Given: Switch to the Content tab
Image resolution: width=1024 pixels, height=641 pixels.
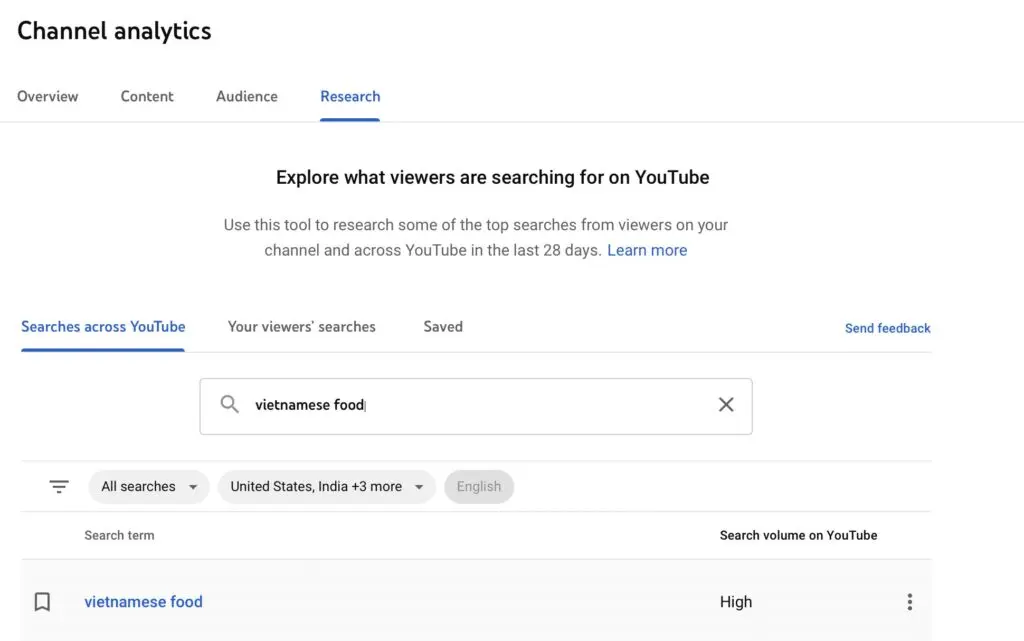Looking at the screenshot, I should click(146, 96).
